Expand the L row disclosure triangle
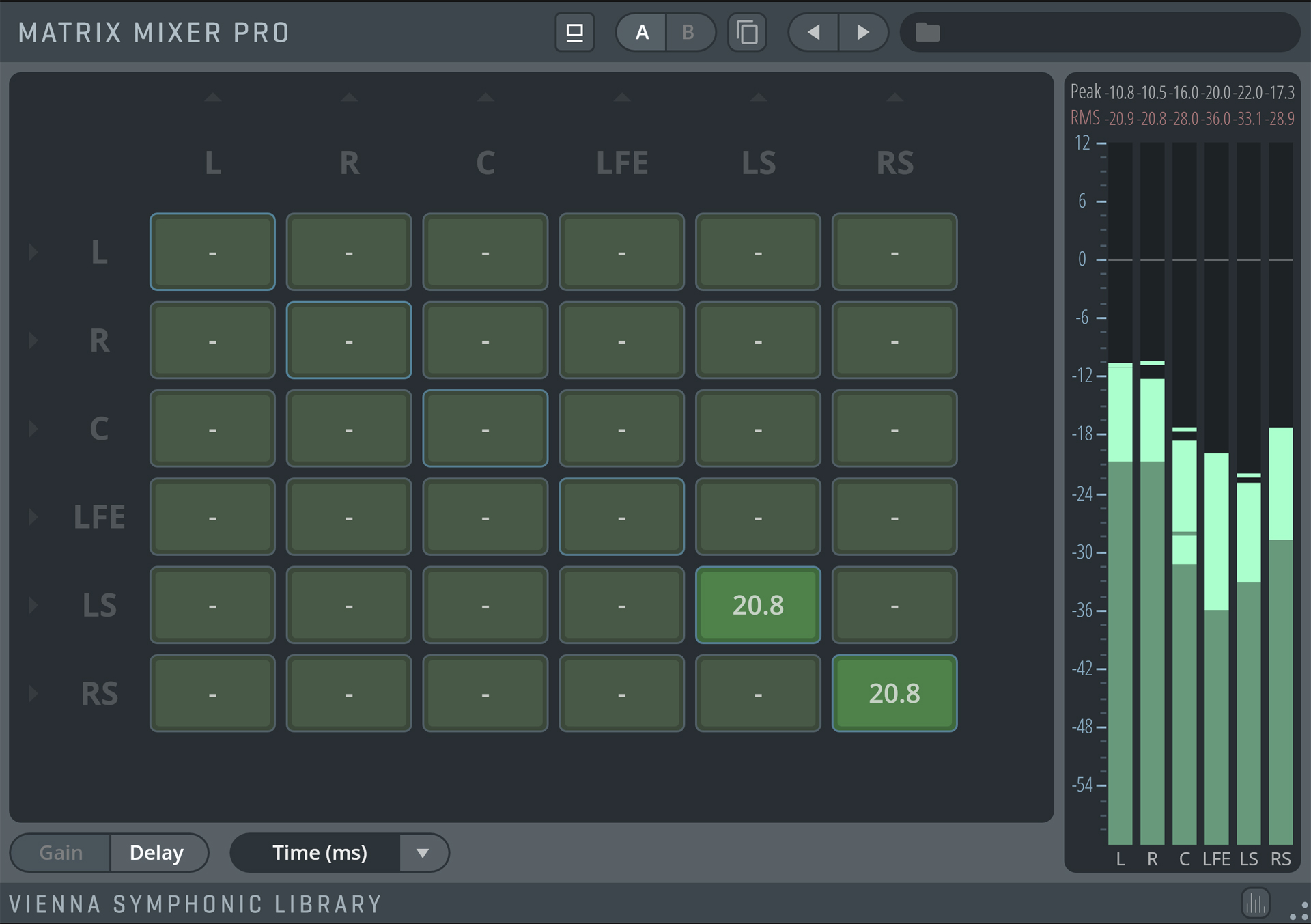The width and height of the screenshot is (1311, 924). 33,252
